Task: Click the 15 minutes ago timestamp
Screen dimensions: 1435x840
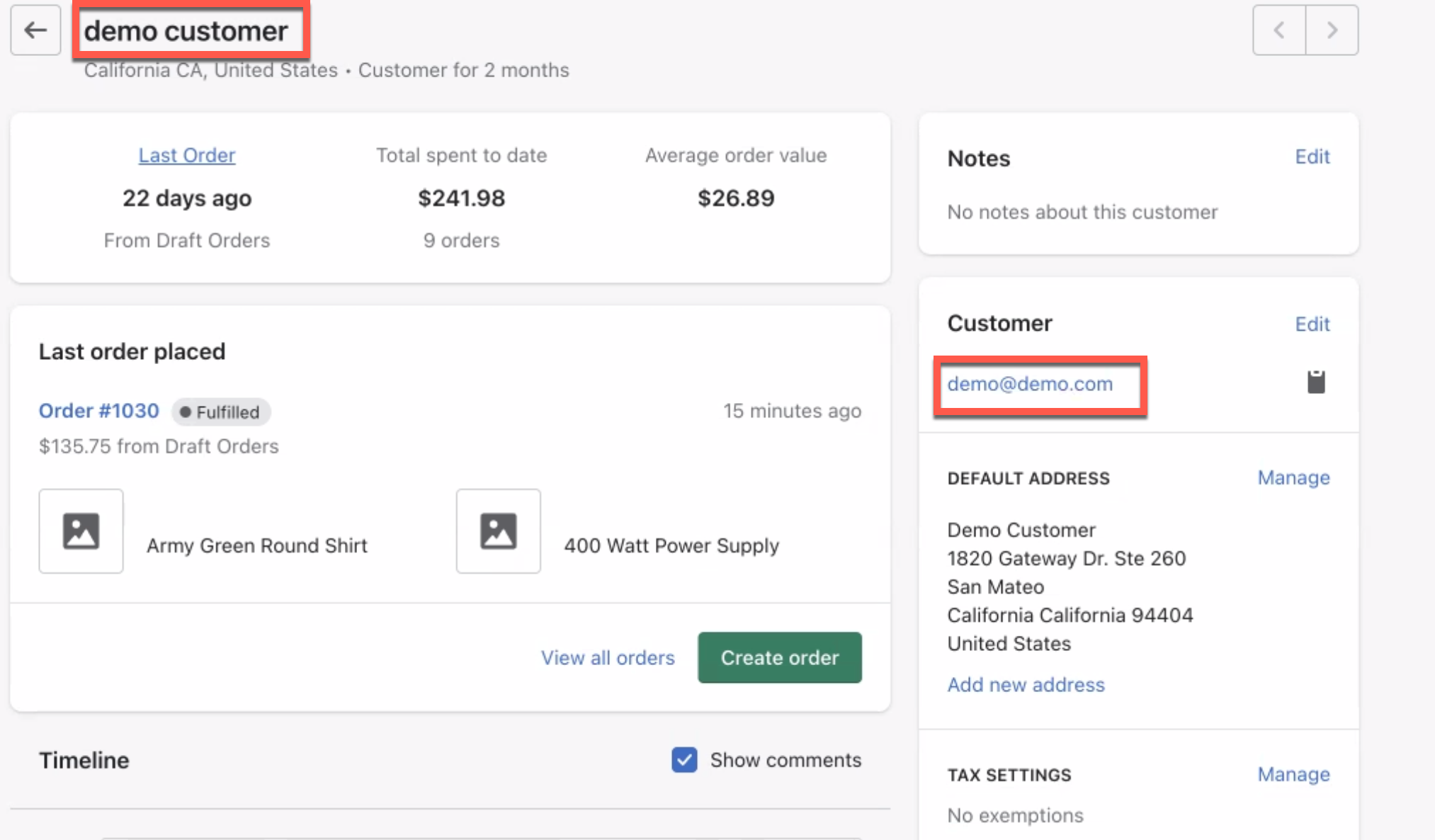Action: (792, 411)
